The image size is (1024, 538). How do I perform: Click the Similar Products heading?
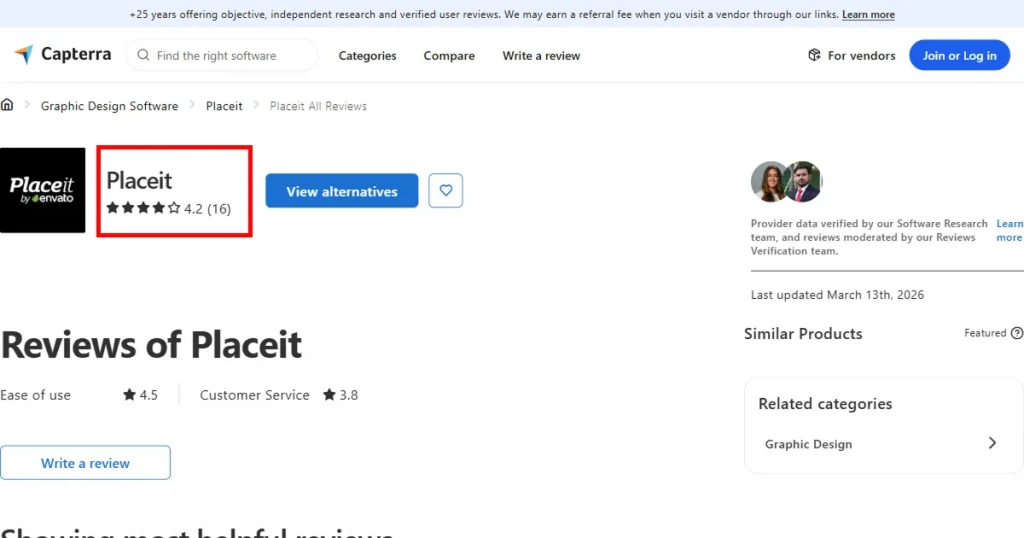pyautogui.click(x=803, y=334)
